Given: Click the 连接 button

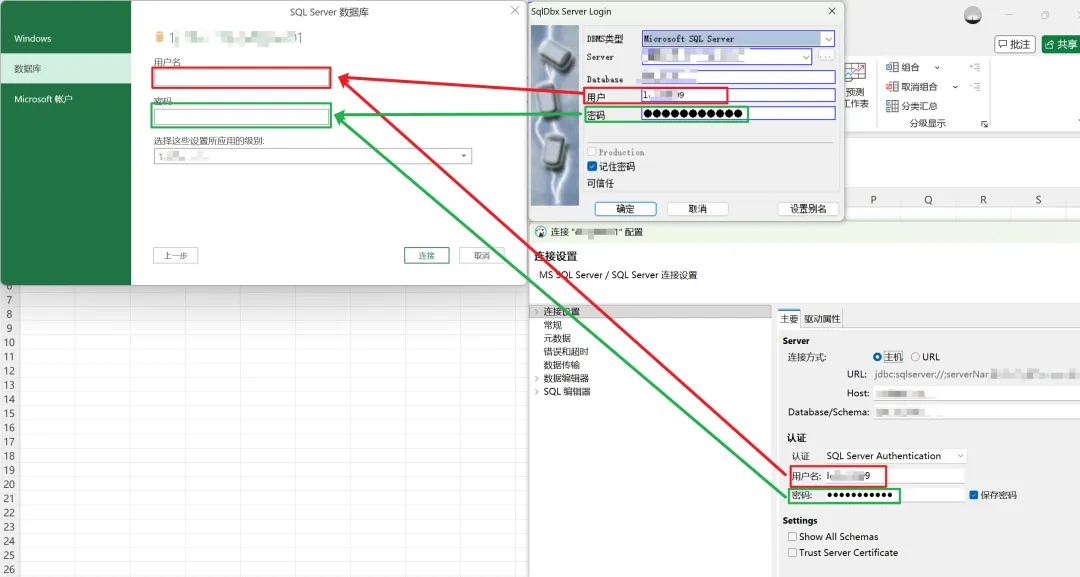Looking at the screenshot, I should (426, 255).
